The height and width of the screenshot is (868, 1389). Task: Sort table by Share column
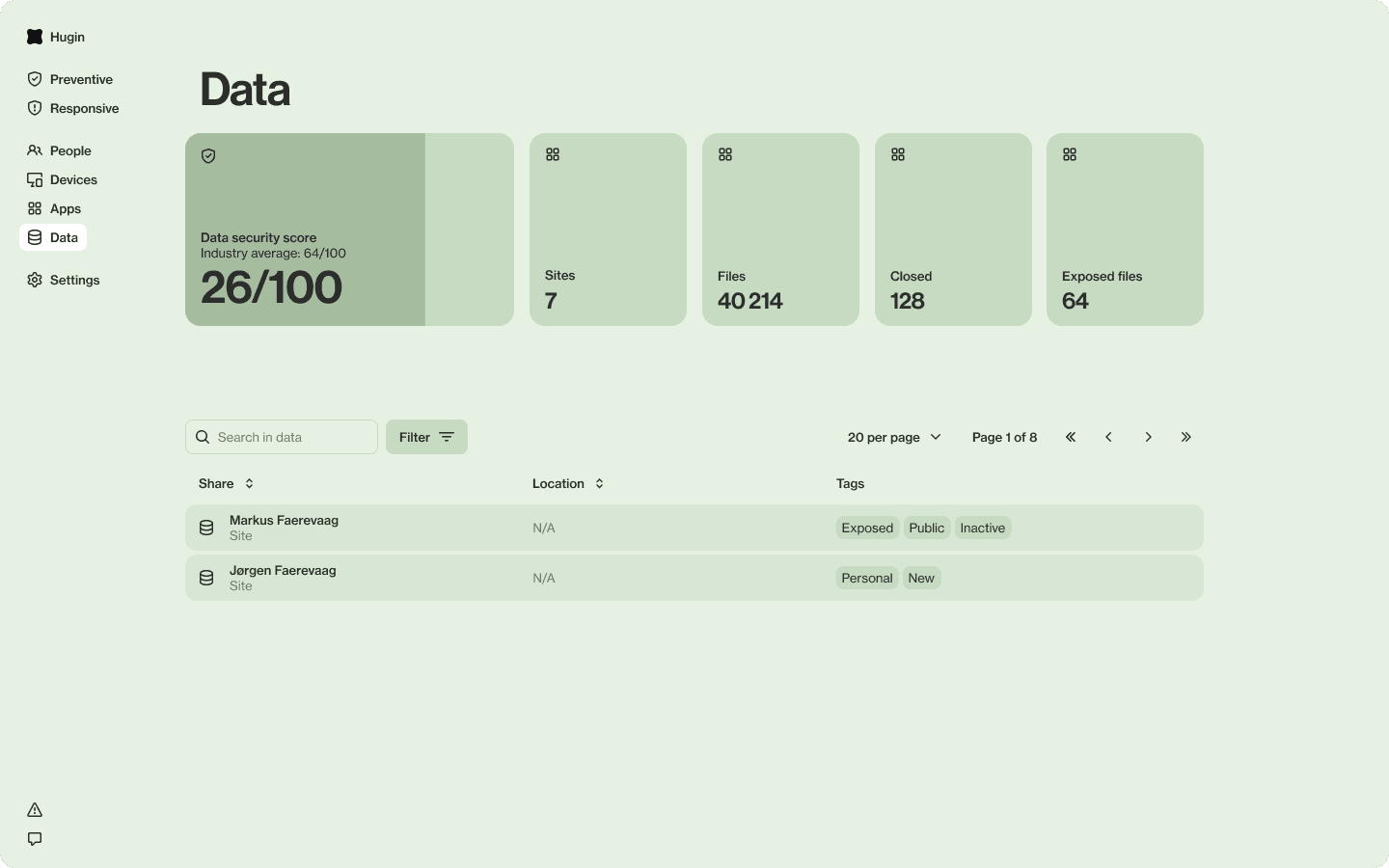[227, 483]
